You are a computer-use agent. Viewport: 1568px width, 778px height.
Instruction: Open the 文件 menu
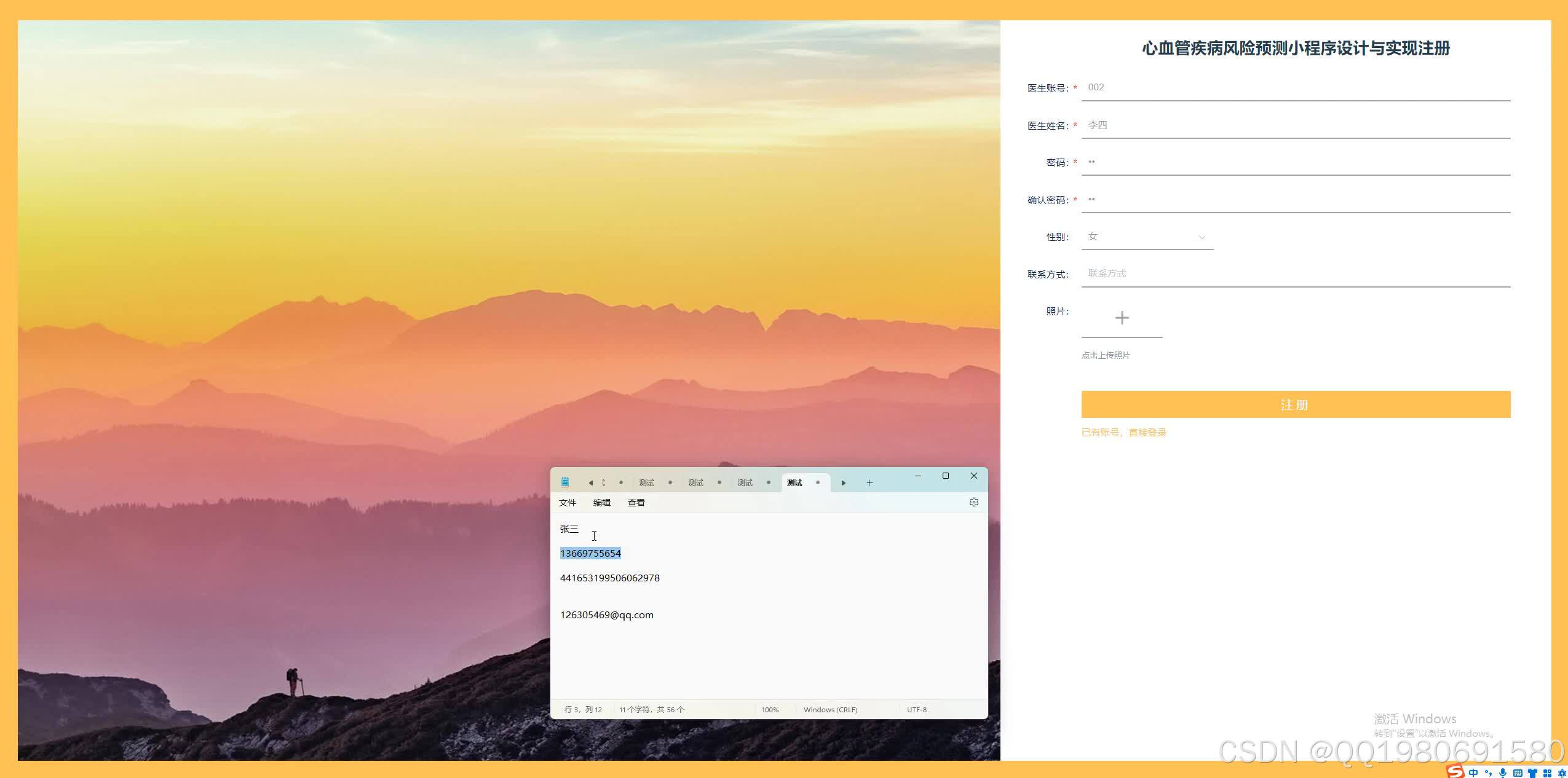(x=567, y=503)
